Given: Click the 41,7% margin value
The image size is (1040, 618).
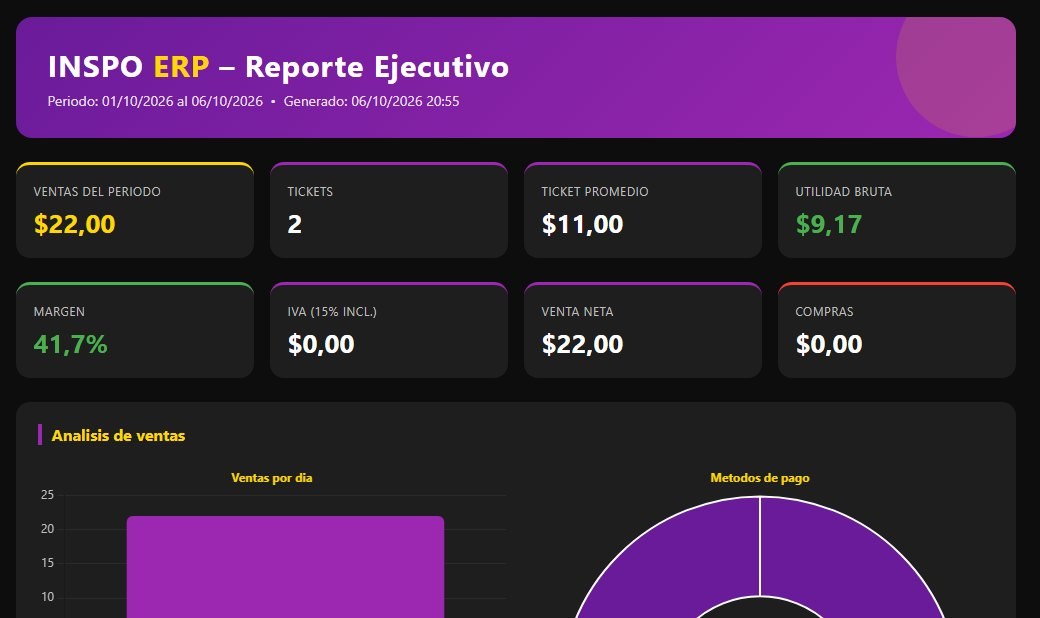Looking at the screenshot, I should (x=70, y=344).
